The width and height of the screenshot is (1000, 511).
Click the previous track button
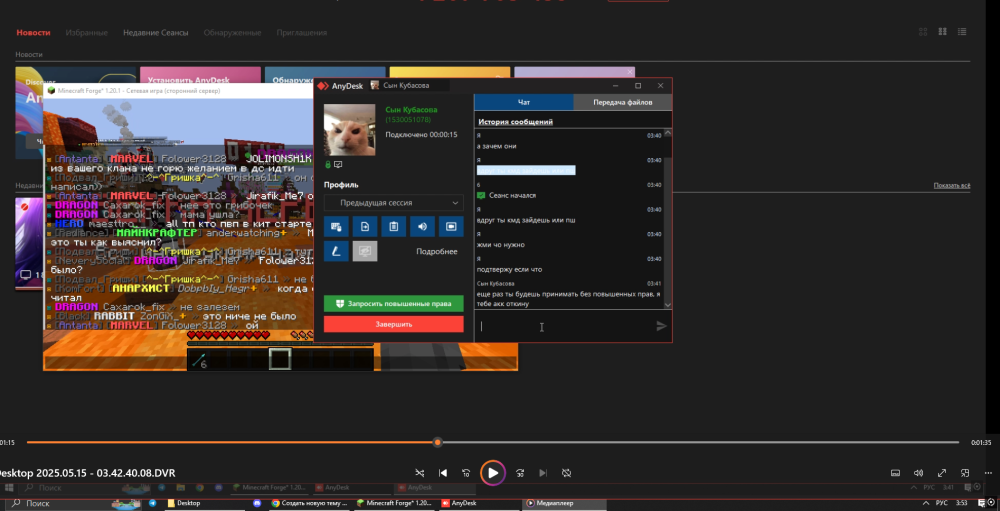point(443,473)
